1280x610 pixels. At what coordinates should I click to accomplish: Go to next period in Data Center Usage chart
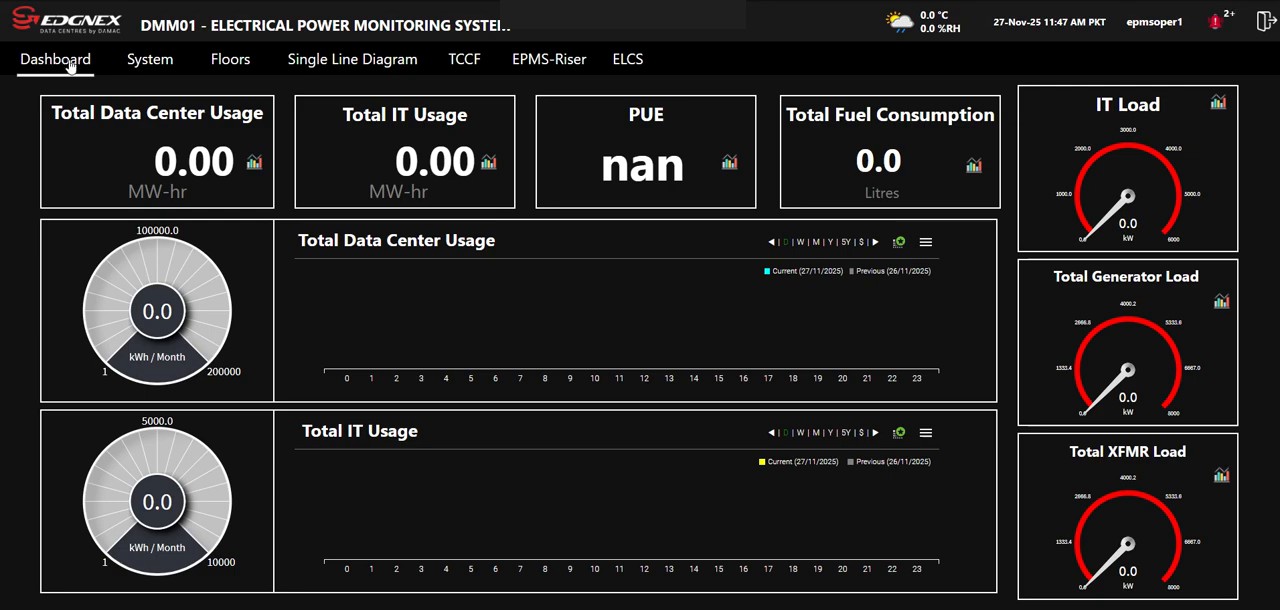[x=875, y=242]
